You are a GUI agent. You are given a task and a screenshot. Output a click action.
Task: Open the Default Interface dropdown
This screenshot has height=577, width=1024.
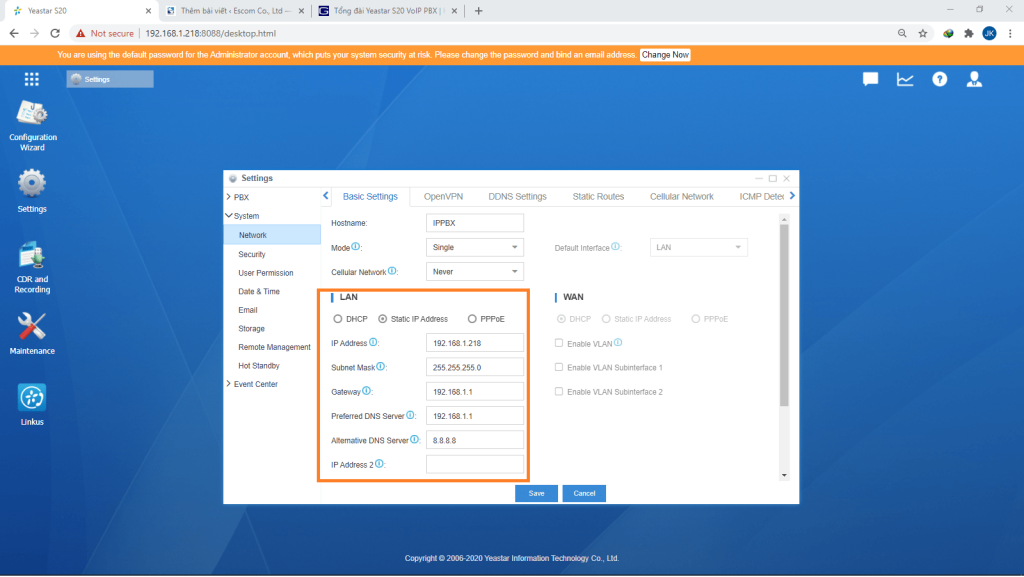pyautogui.click(x=699, y=247)
